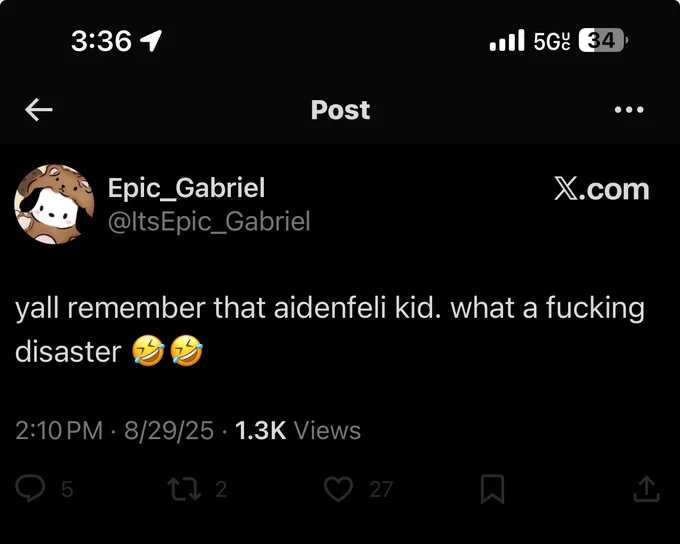Tap the reply count 5
This screenshot has width=680, height=544.
(67, 489)
